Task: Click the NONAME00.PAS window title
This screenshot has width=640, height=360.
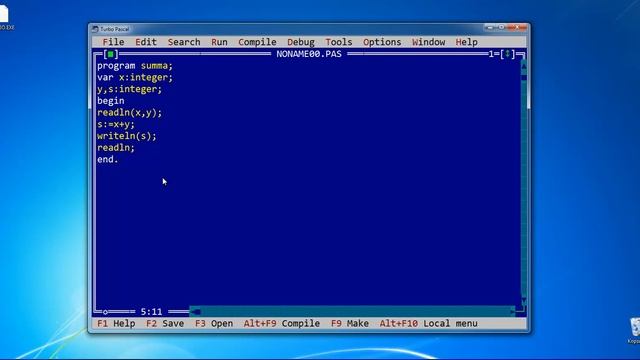Action: point(309,54)
